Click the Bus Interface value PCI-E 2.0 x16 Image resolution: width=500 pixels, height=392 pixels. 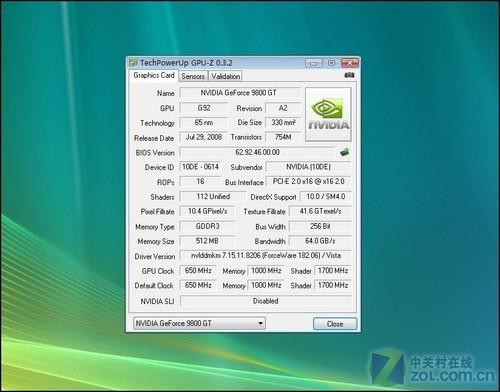308,182
